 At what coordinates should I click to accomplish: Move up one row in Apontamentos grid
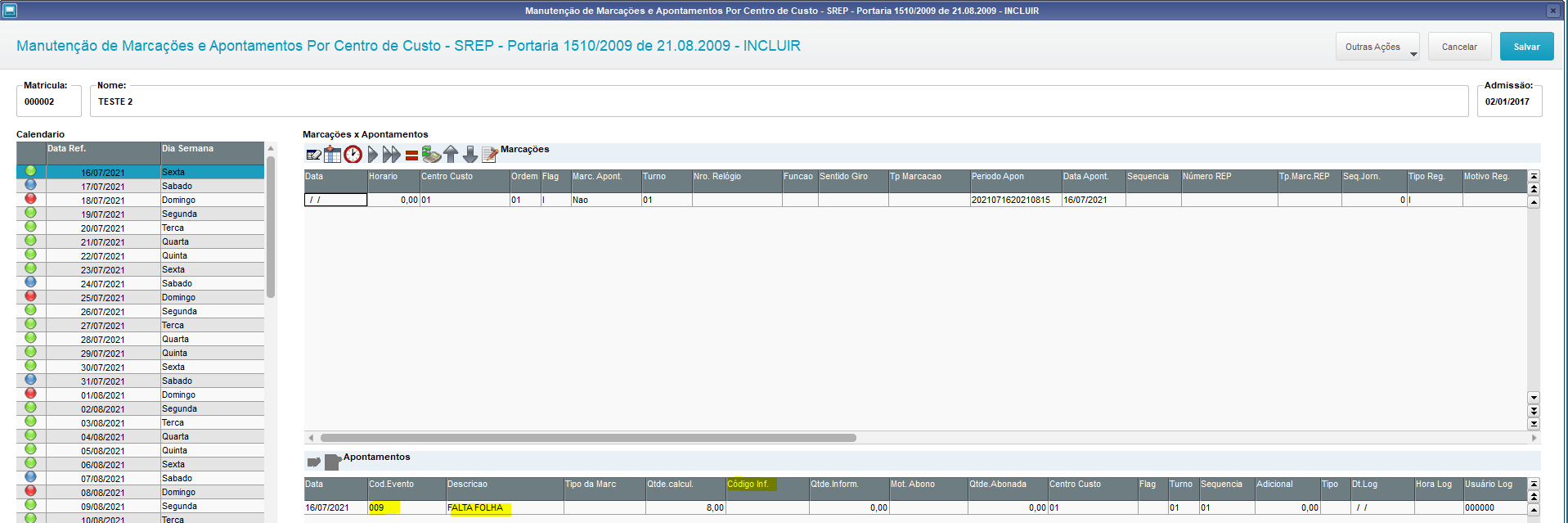point(1534,509)
